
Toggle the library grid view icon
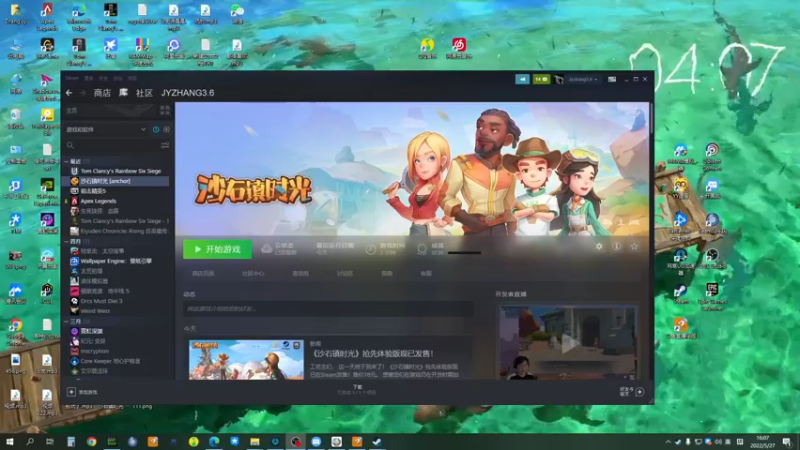click(x=165, y=110)
